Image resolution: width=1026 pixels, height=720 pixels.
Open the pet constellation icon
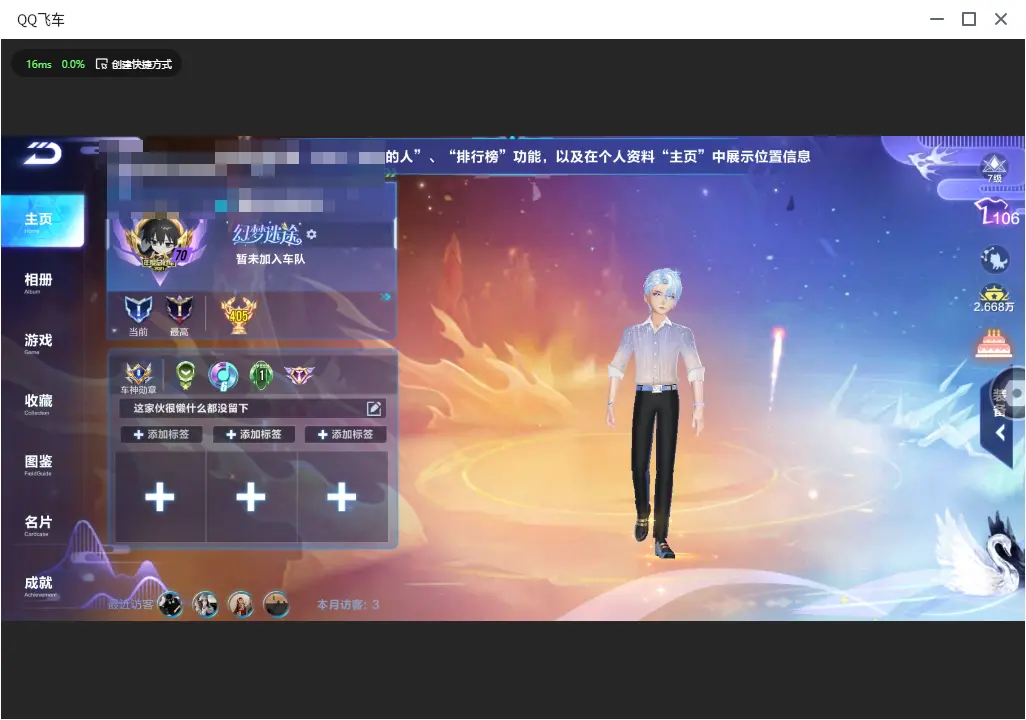995,259
